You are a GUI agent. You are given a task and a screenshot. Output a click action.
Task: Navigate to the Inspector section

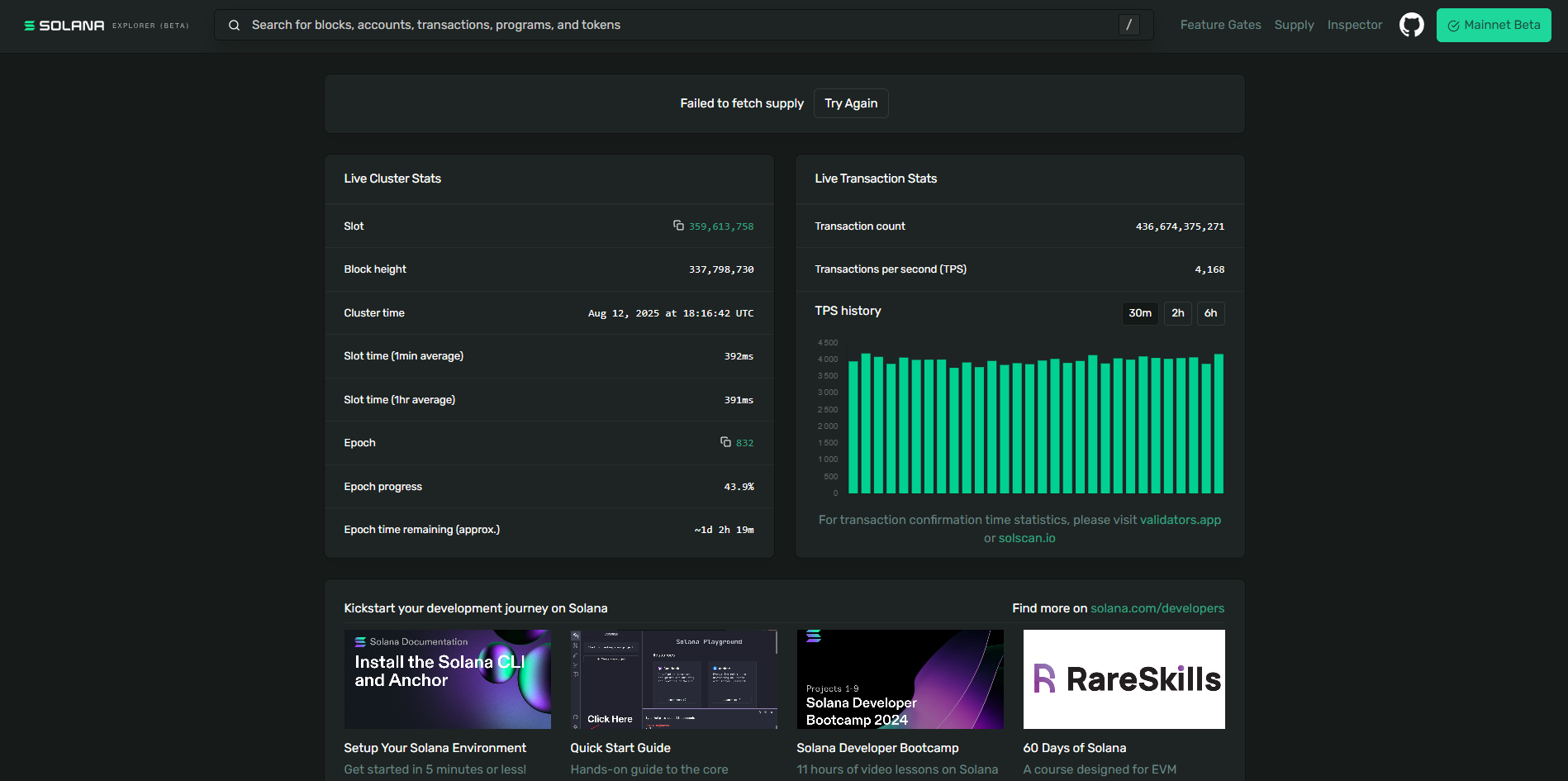tap(1354, 25)
